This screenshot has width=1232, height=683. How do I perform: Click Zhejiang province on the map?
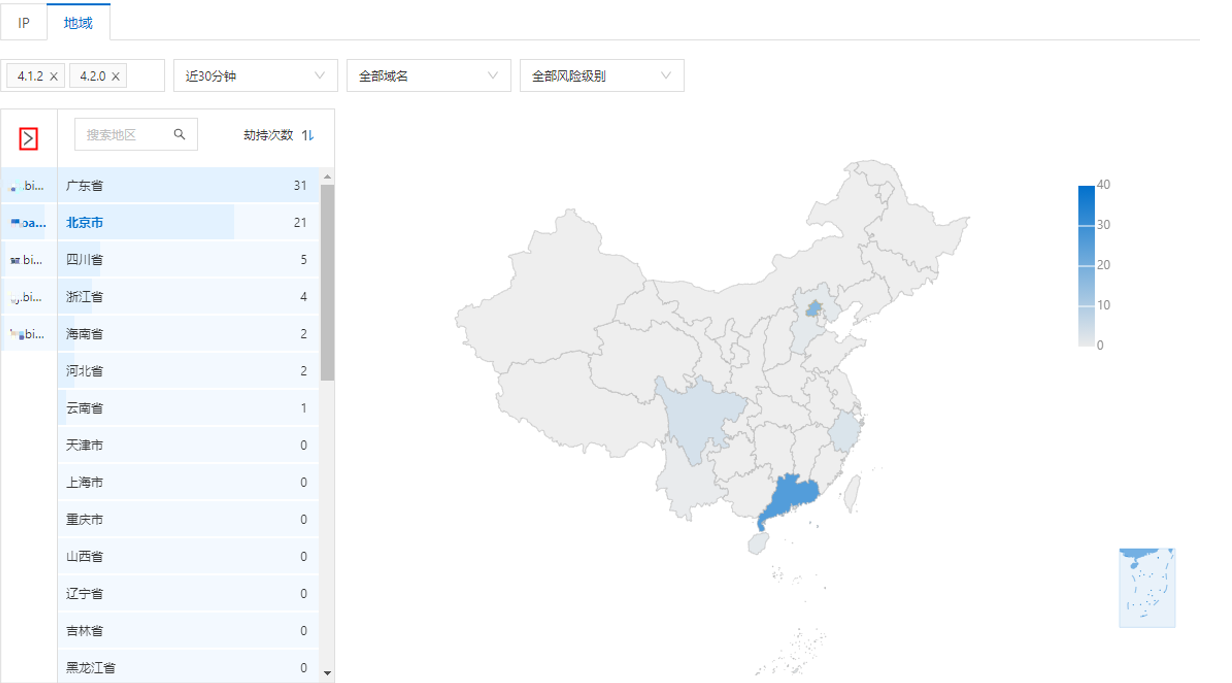(x=848, y=432)
